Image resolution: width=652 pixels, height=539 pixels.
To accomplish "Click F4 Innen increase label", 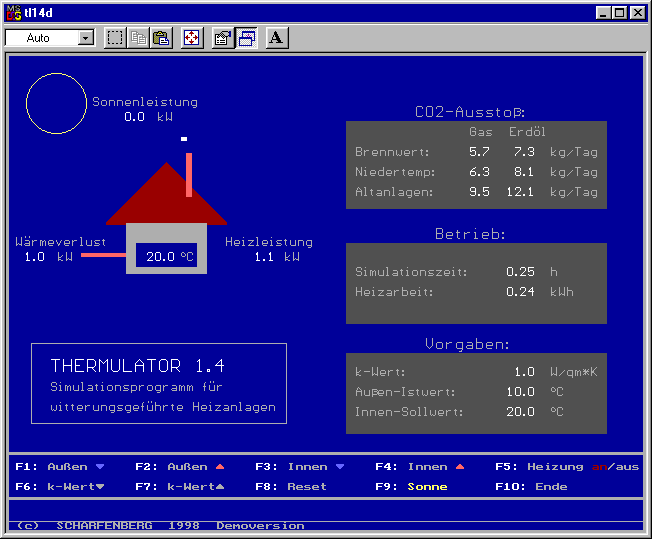I will [420, 467].
